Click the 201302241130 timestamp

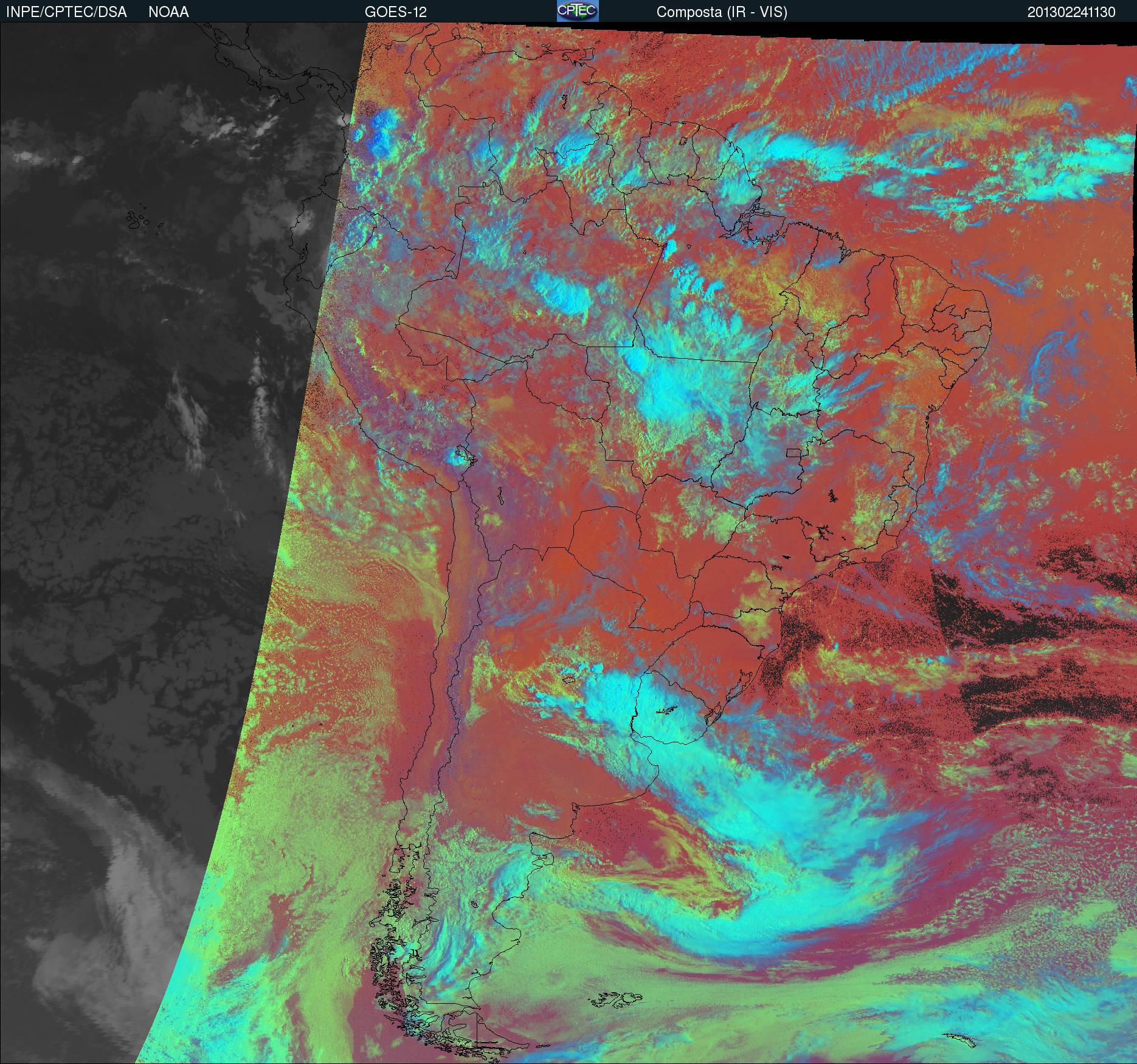(x=1071, y=12)
